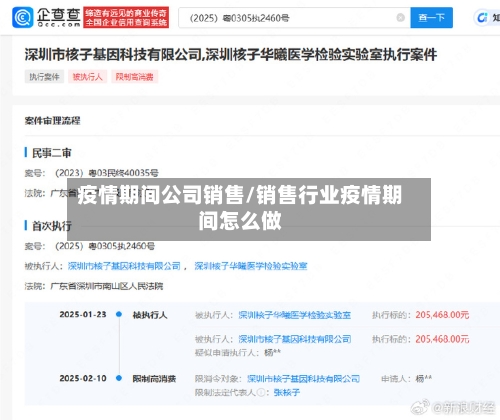Viewport: 500px width, 420px height.
Task: Click court name 广东省深圳市南山区人民法院
Action: [x=107, y=286]
